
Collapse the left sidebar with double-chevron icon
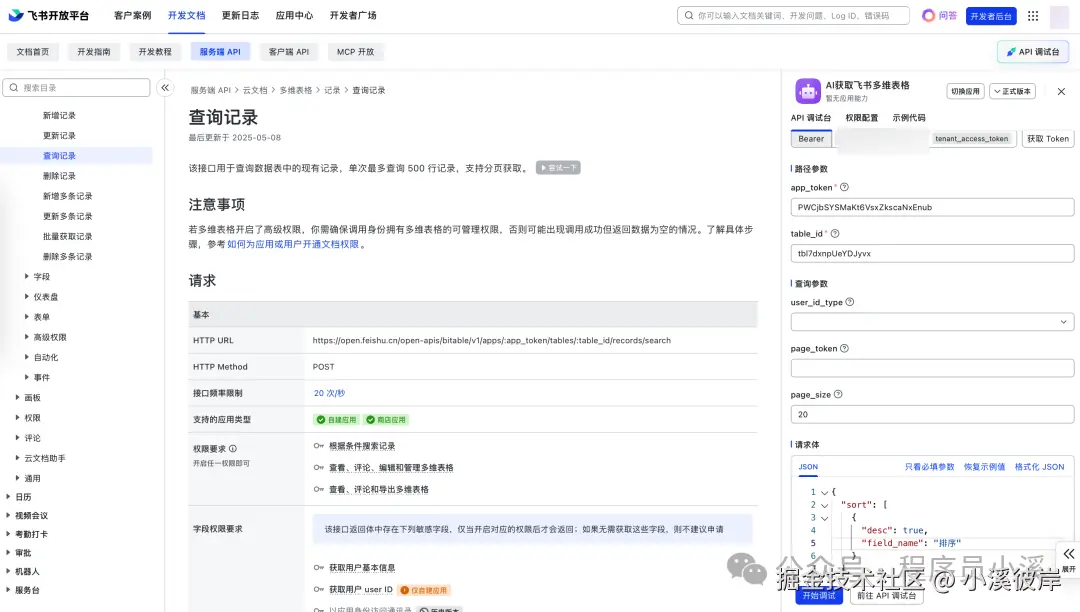point(165,87)
